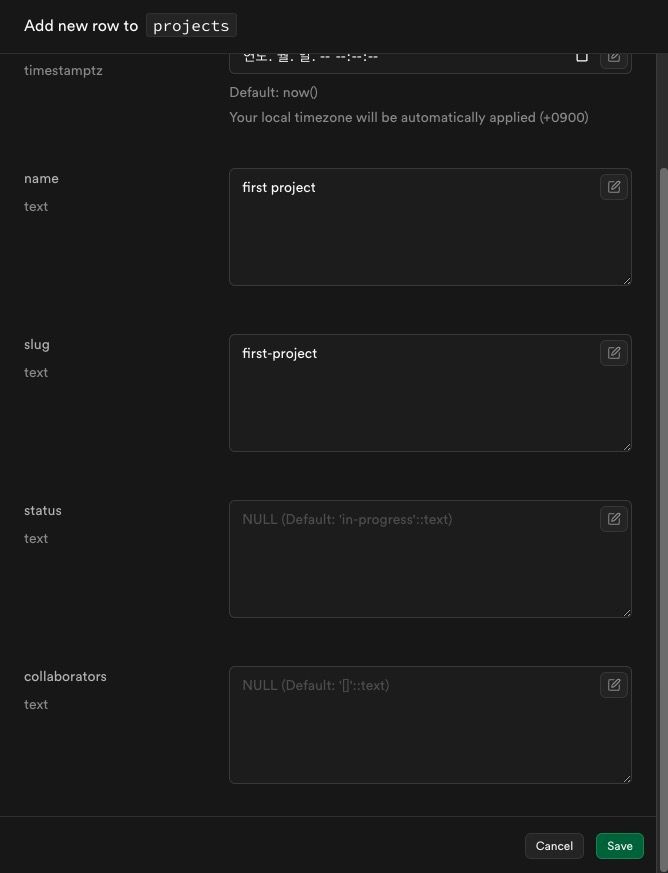
Task: Click the vertical scrollbar of the form panel
Action: (663, 490)
